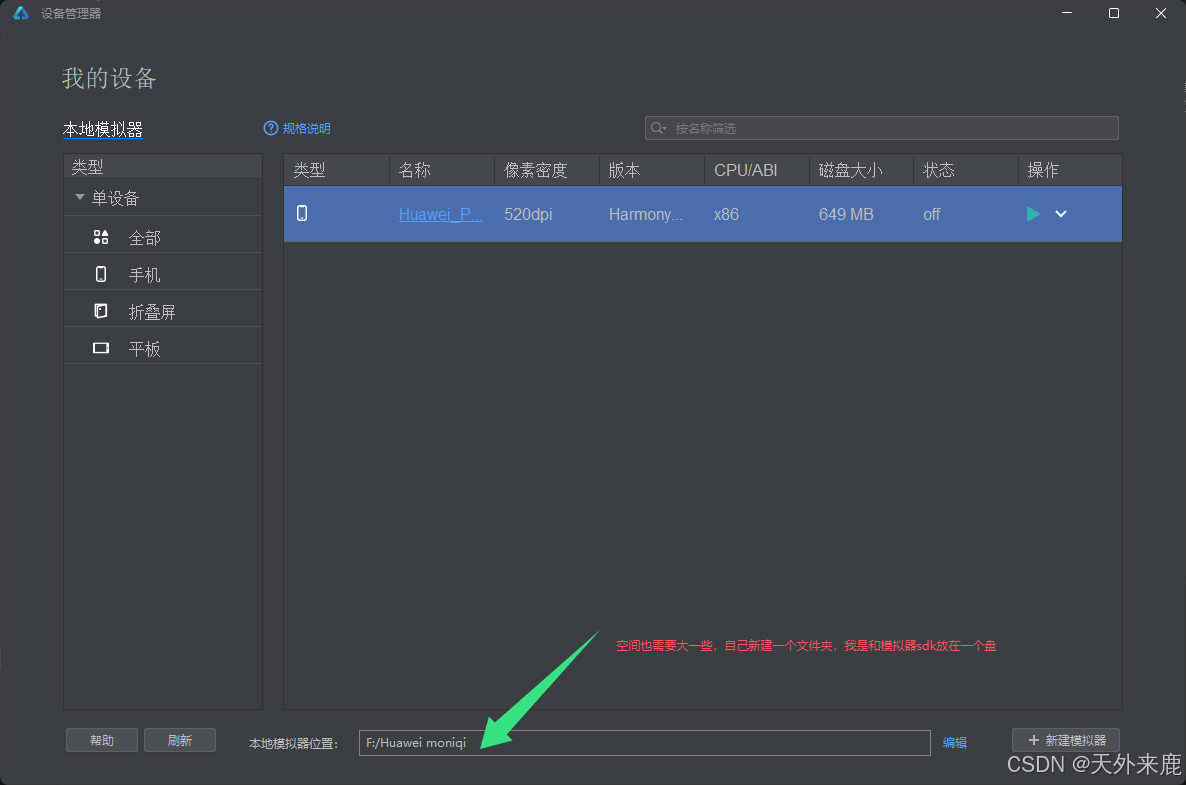This screenshot has height=785, width=1186.
Task: Click the 新建模拟器 button
Action: point(1066,740)
